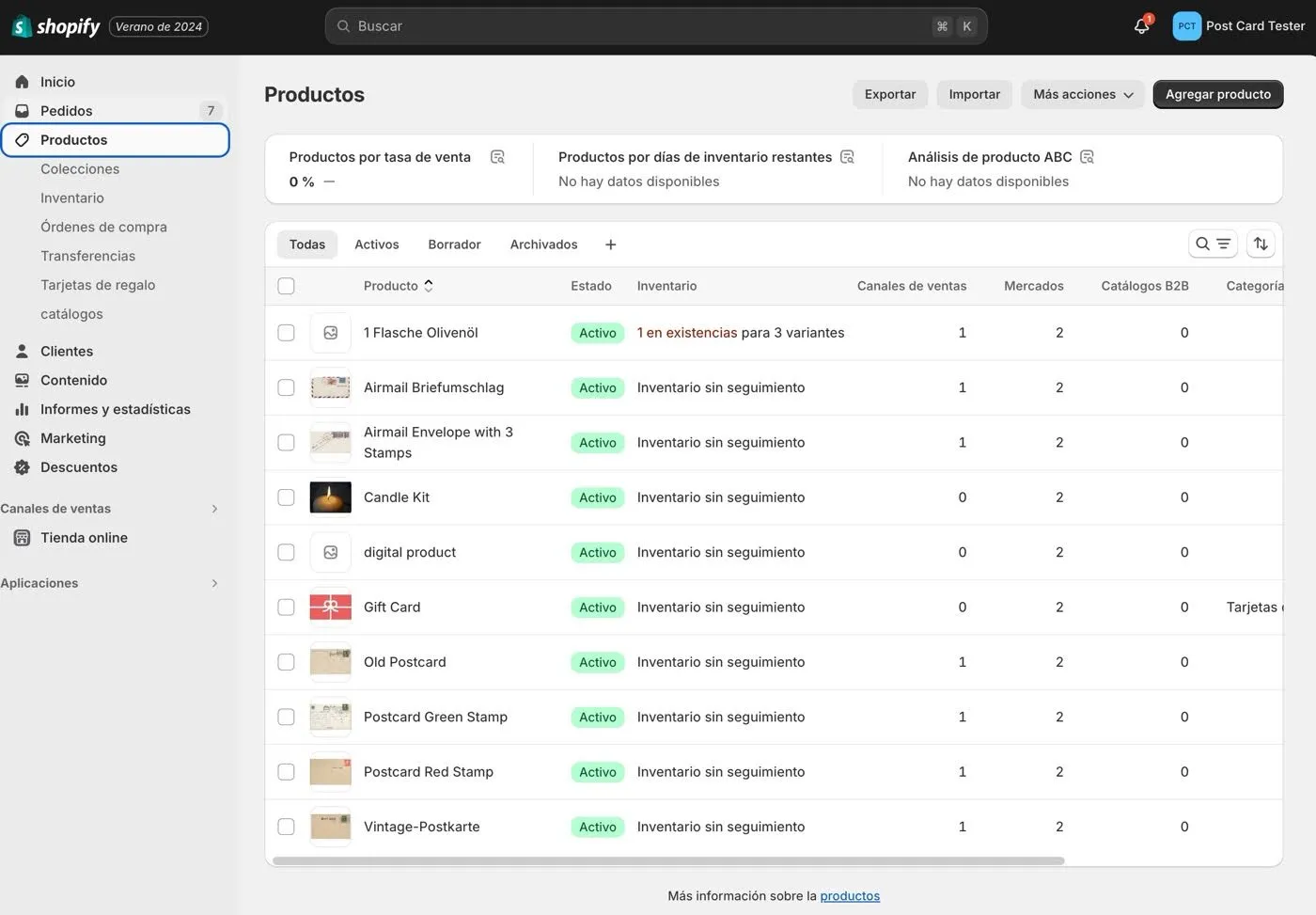The width and height of the screenshot is (1316, 915).
Task: Check the Gift Card row checkbox
Action: (287, 607)
